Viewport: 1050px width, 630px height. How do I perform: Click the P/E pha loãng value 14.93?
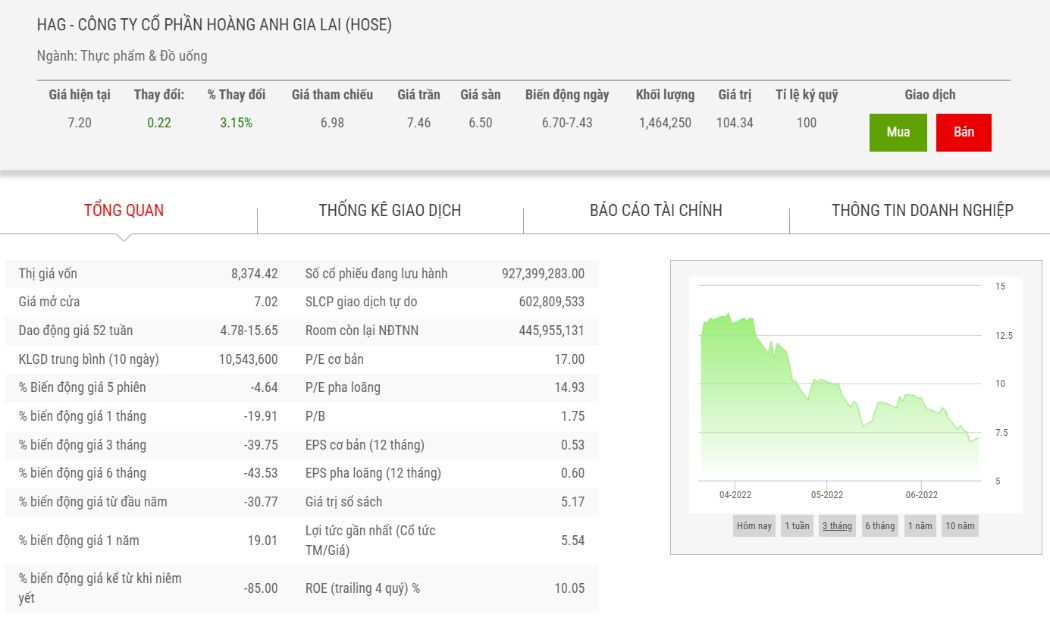pyautogui.click(x=570, y=388)
